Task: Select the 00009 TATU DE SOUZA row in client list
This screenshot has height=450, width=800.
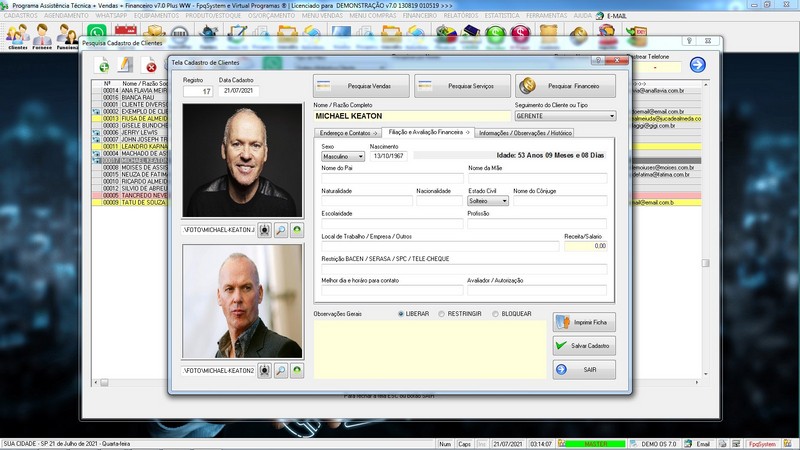Action: coord(131,203)
